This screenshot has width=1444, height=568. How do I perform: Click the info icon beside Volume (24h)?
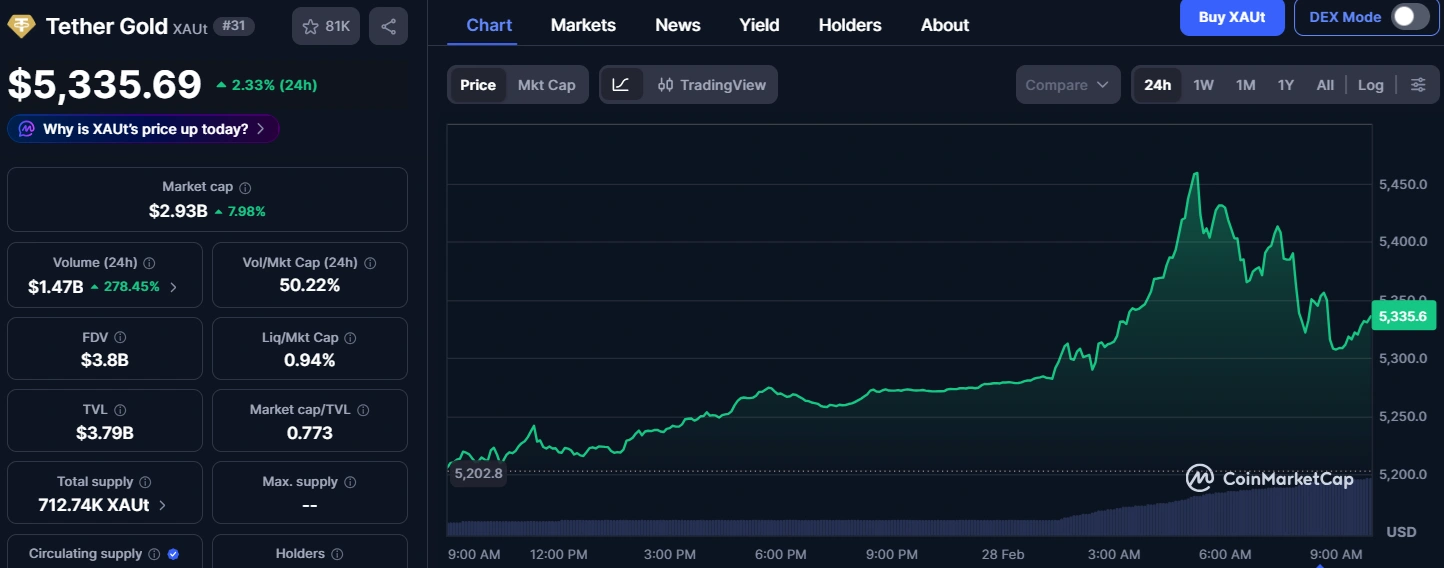(x=149, y=263)
